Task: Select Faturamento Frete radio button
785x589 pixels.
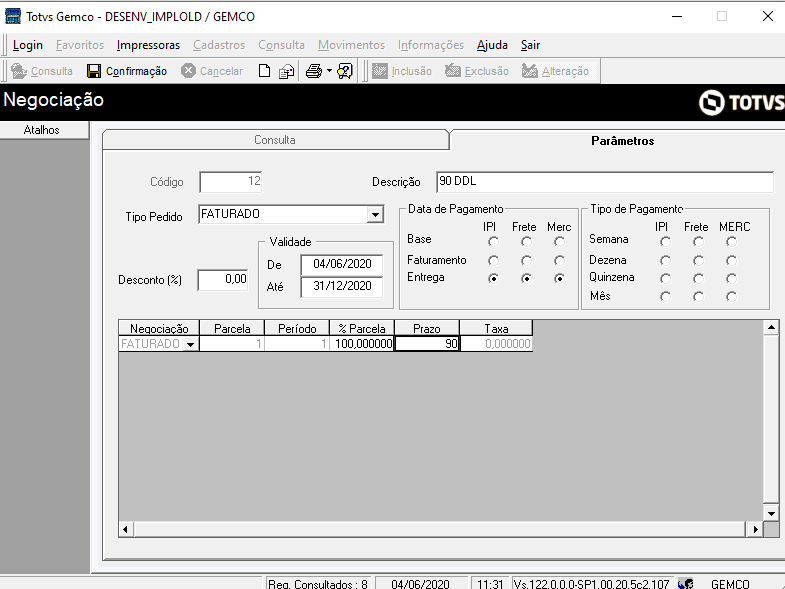Action: [x=526, y=260]
